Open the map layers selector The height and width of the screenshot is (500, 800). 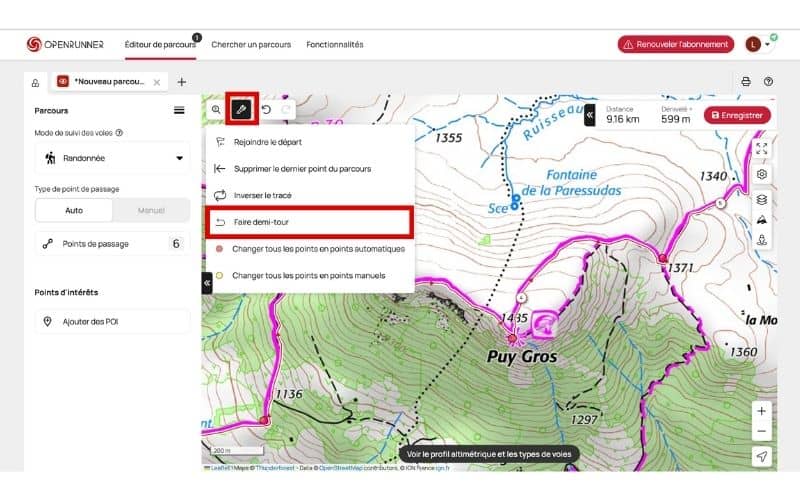tap(762, 199)
